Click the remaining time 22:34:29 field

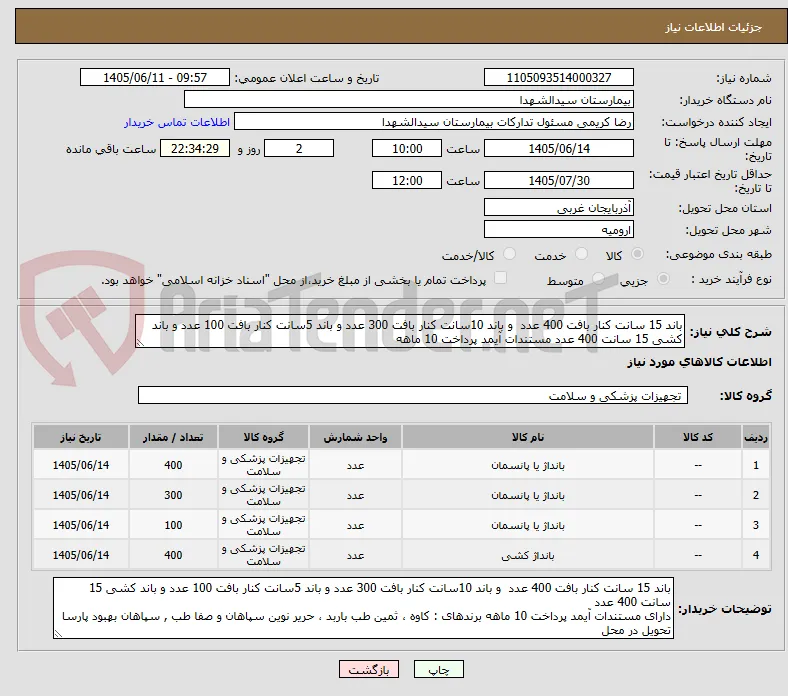tap(195, 148)
